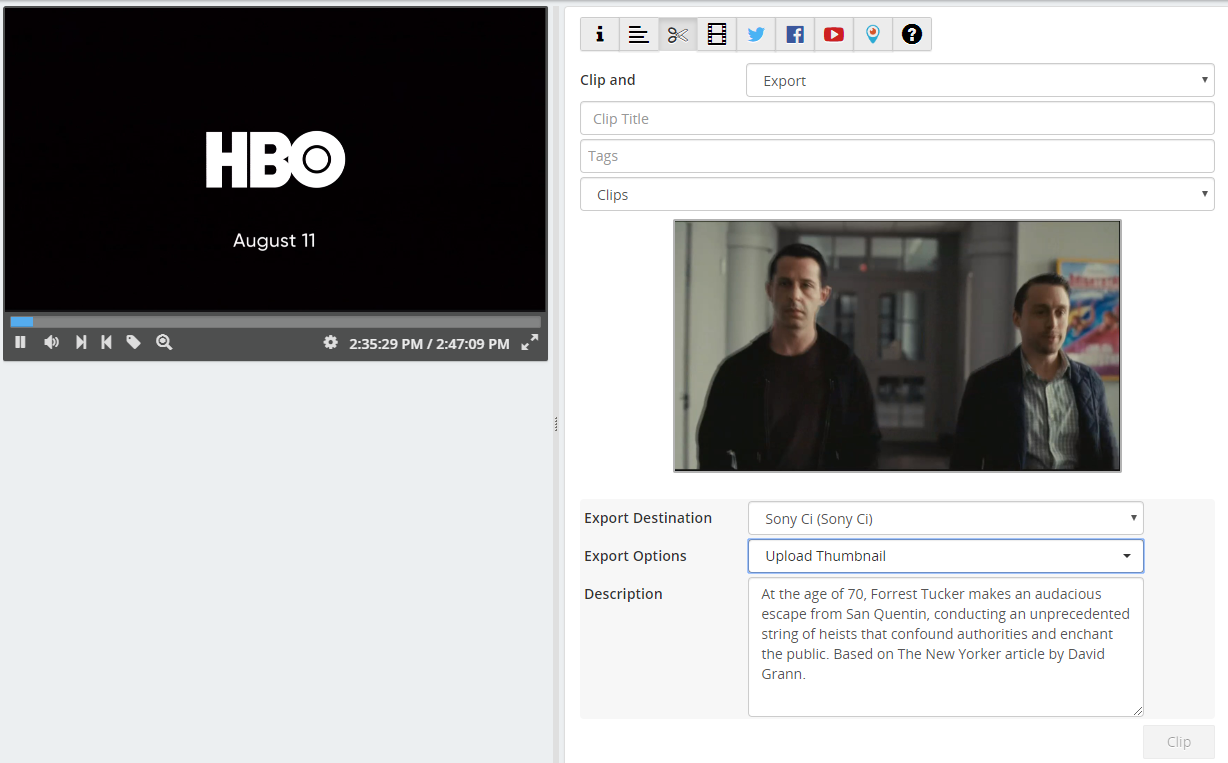Click the Export Options label
Screen dimensions: 1228x763
635,556
